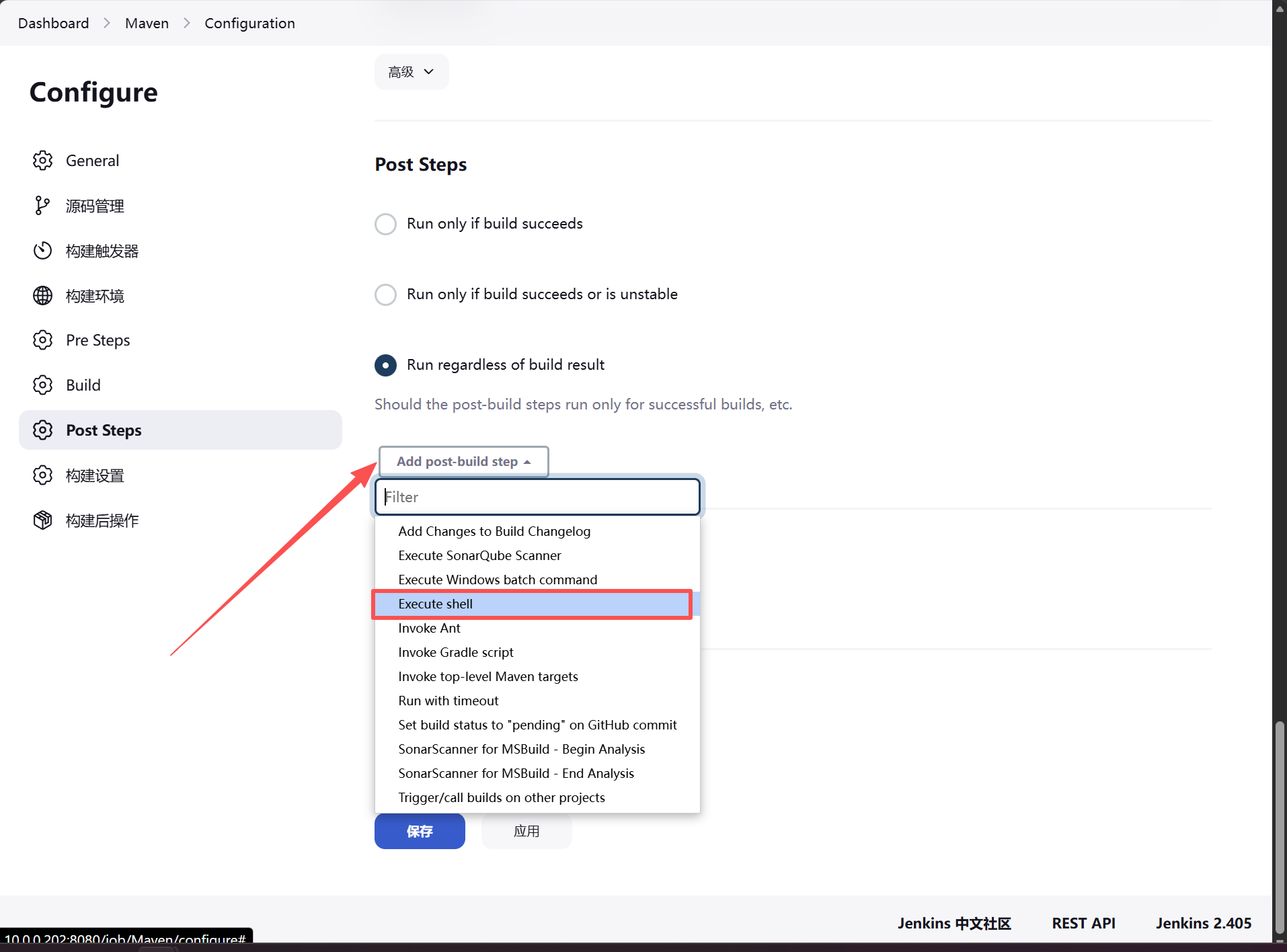Open the Jenkins 中文社区 footer link
This screenshot has width=1287, height=952.
(954, 923)
